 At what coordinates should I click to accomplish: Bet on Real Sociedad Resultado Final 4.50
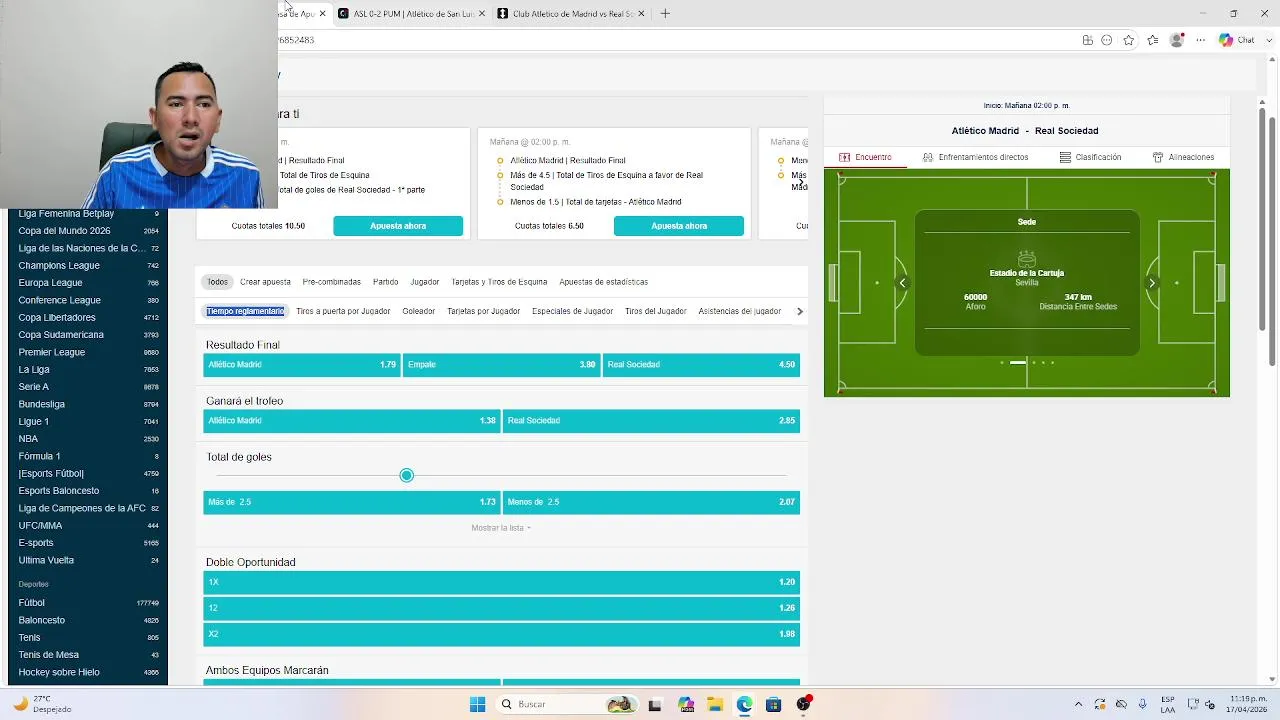point(701,364)
